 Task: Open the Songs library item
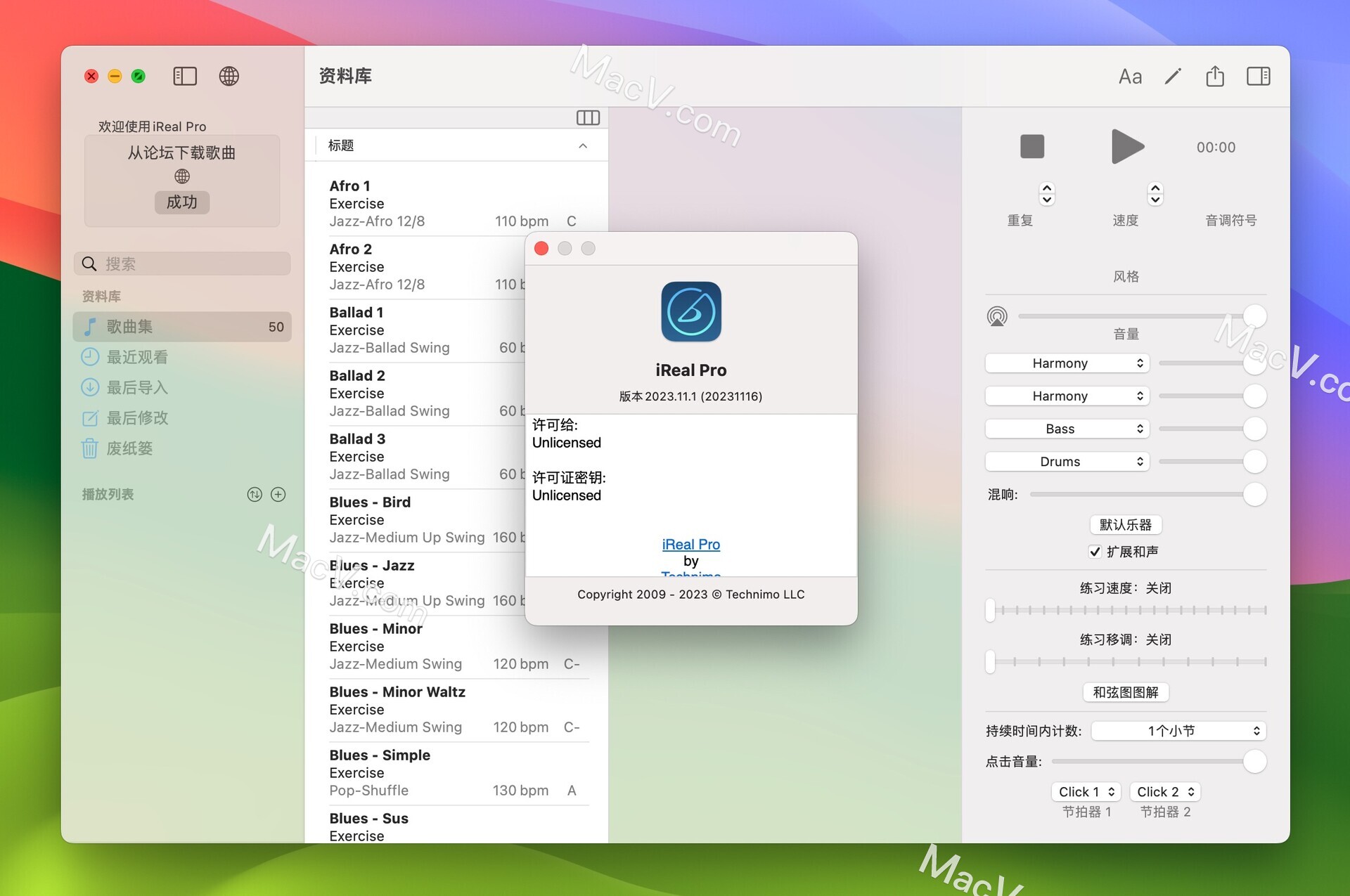pyautogui.click(x=182, y=327)
